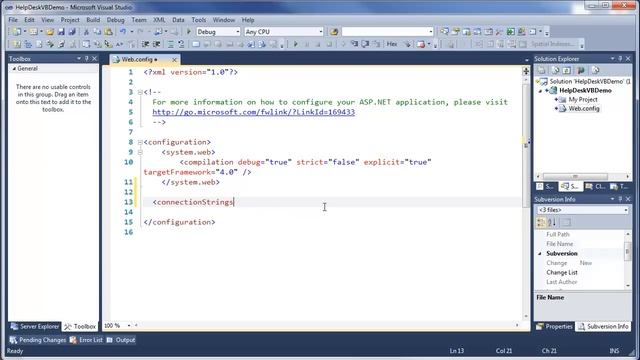This screenshot has height=360, width=640.
Task: Select Web.config in Solution Explorer tree
Action: (x=584, y=109)
